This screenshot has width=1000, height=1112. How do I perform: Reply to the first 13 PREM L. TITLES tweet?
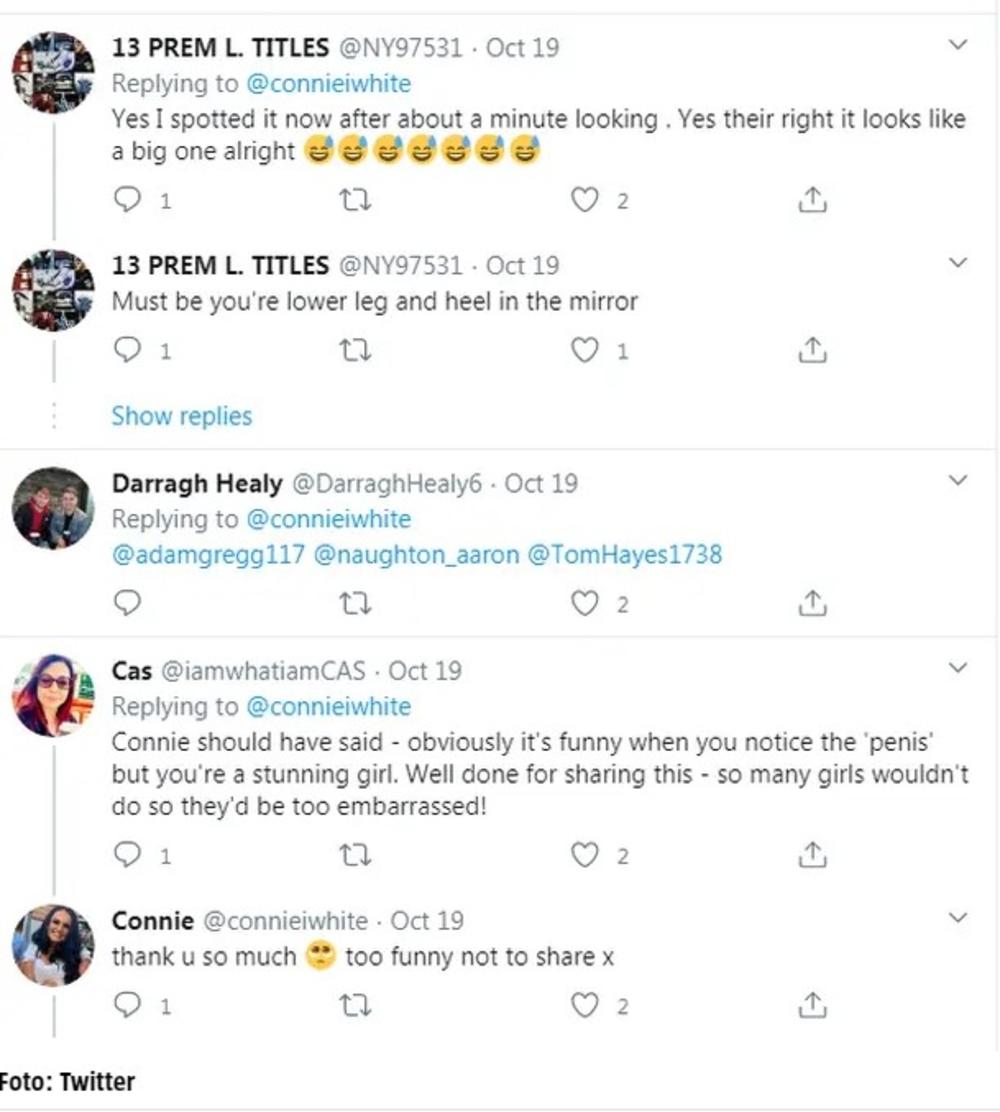point(127,200)
